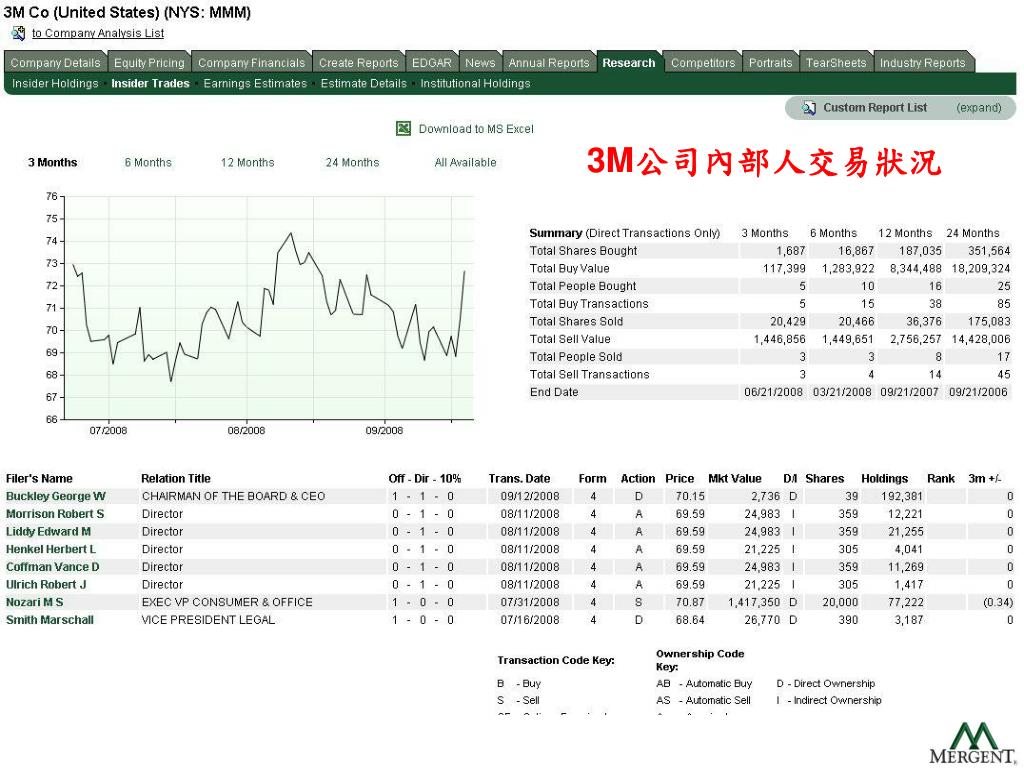Open the Competitors tab
This screenshot has height=768, width=1024.
coord(703,63)
